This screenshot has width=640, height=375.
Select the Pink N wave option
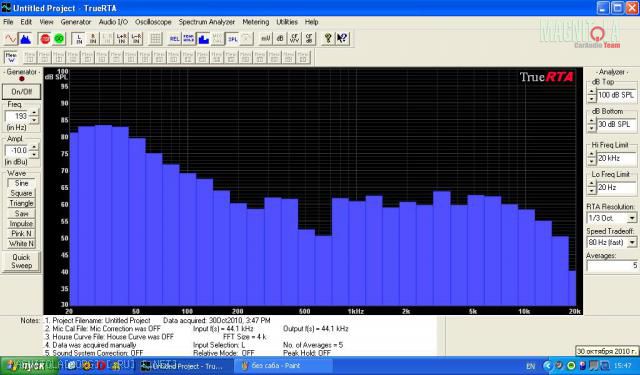coord(21,234)
